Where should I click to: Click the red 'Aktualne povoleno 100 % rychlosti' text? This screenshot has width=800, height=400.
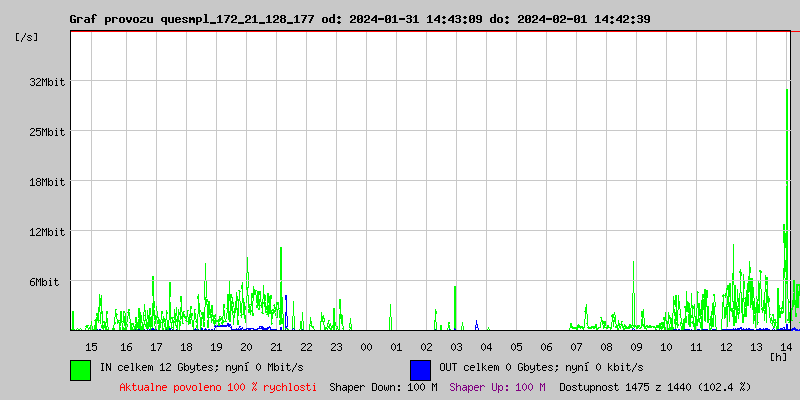click(x=218, y=387)
